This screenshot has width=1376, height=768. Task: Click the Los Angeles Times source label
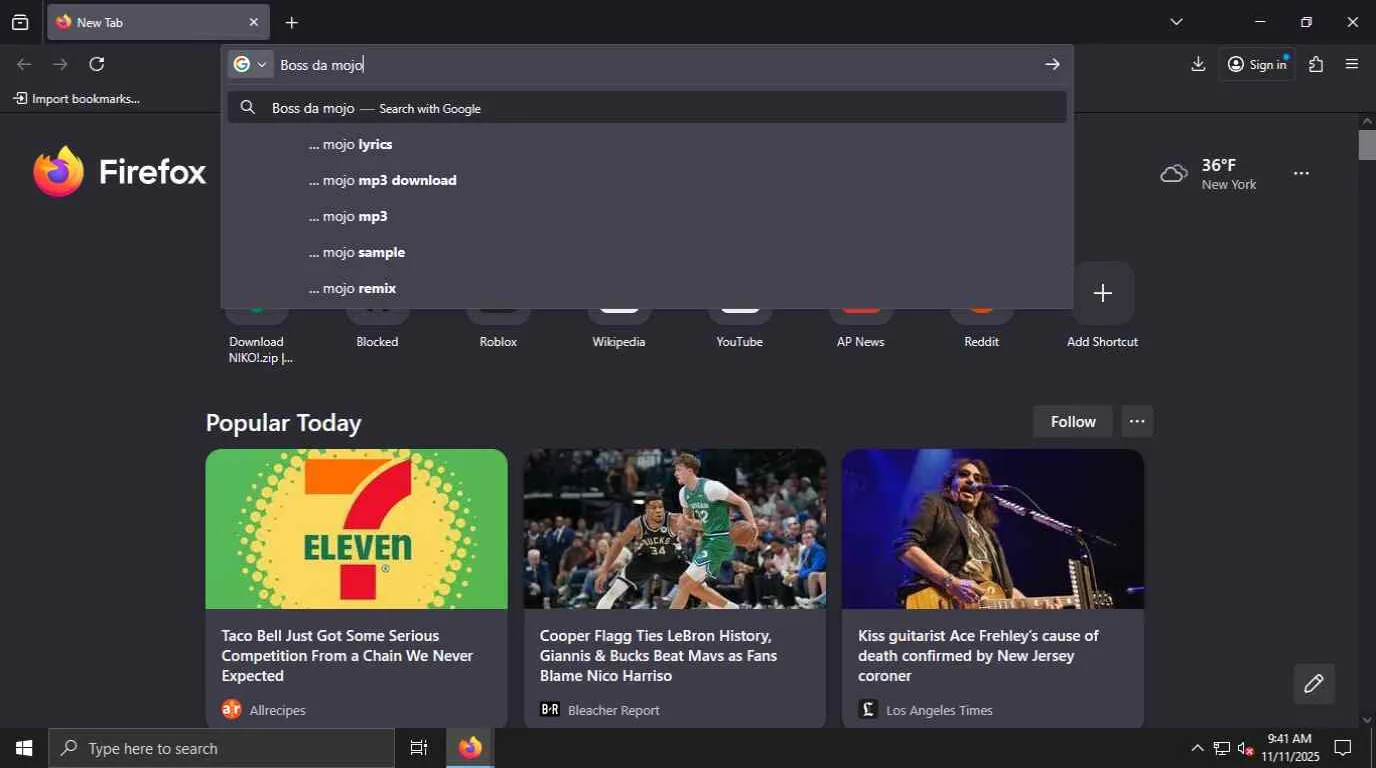[x=939, y=710]
